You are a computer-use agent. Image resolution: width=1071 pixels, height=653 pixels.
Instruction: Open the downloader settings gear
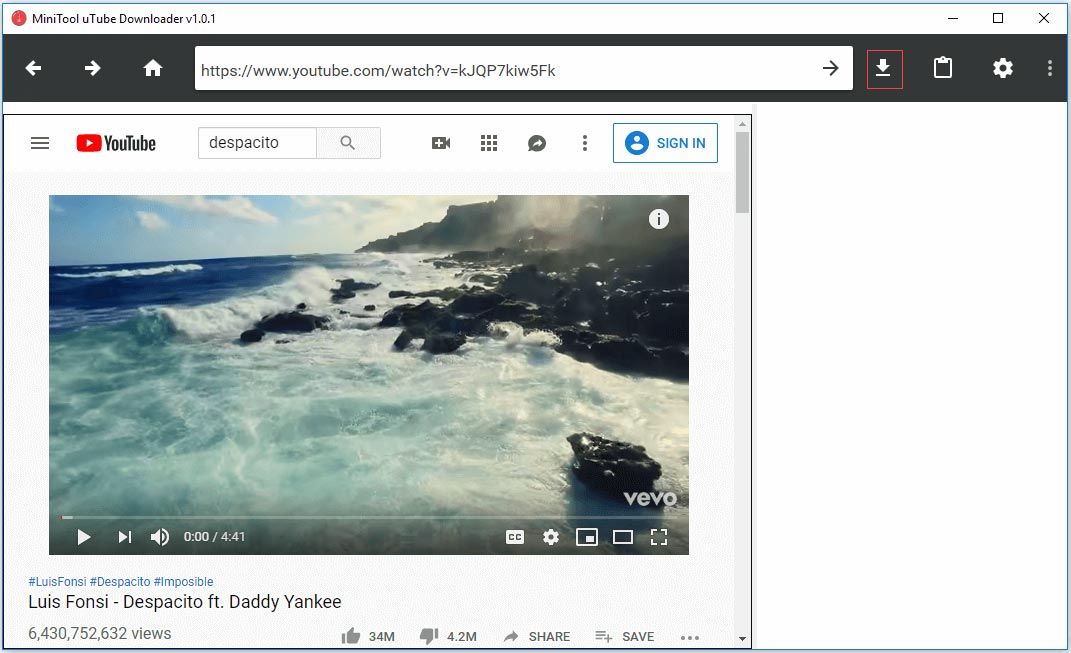coord(1003,68)
